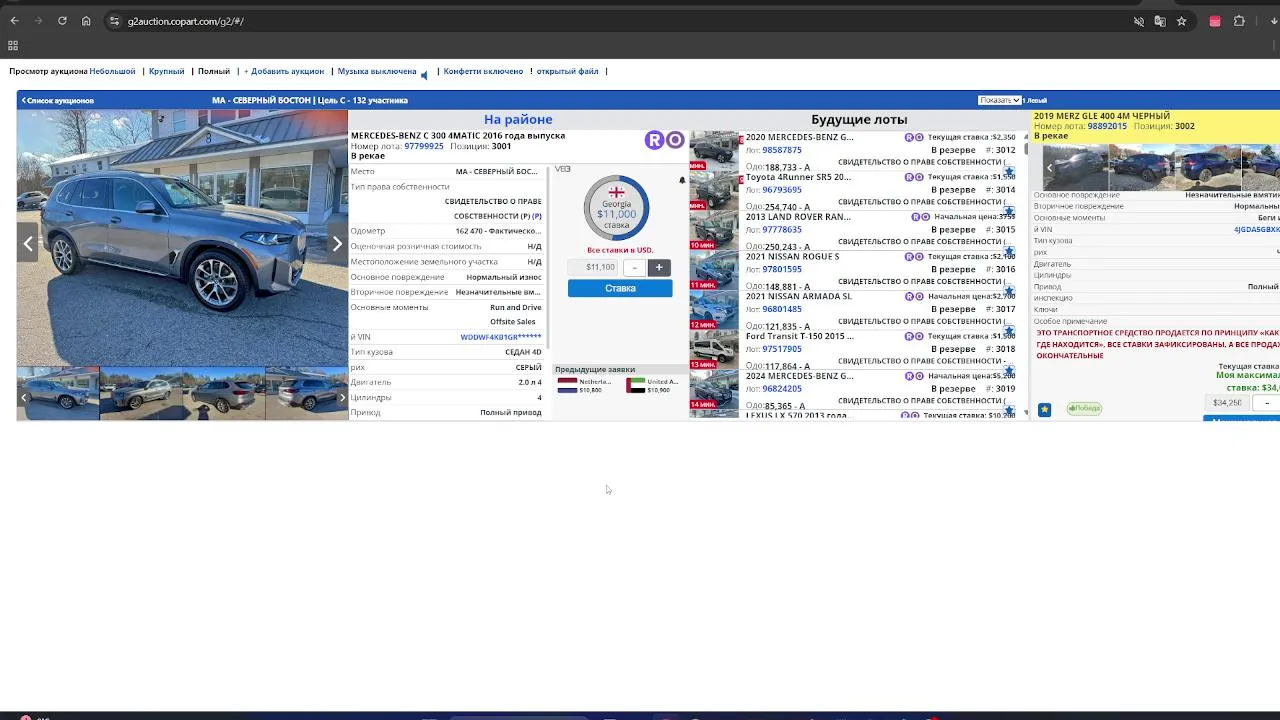Place bid with the Ставка button
This screenshot has height=720, width=1280.
click(x=620, y=288)
